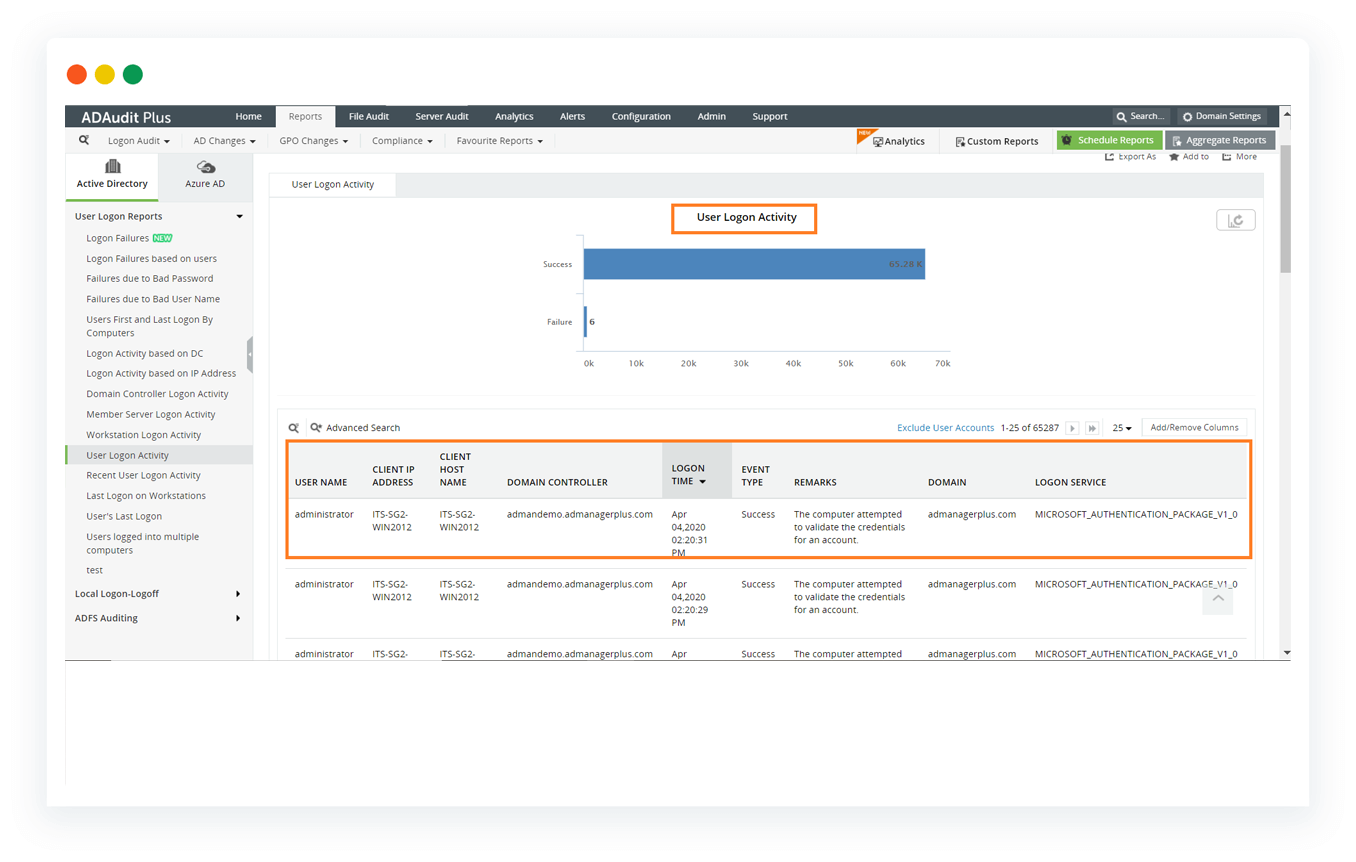The image size is (1356, 862).
Task: Click the top Search field
Action: [1141, 116]
